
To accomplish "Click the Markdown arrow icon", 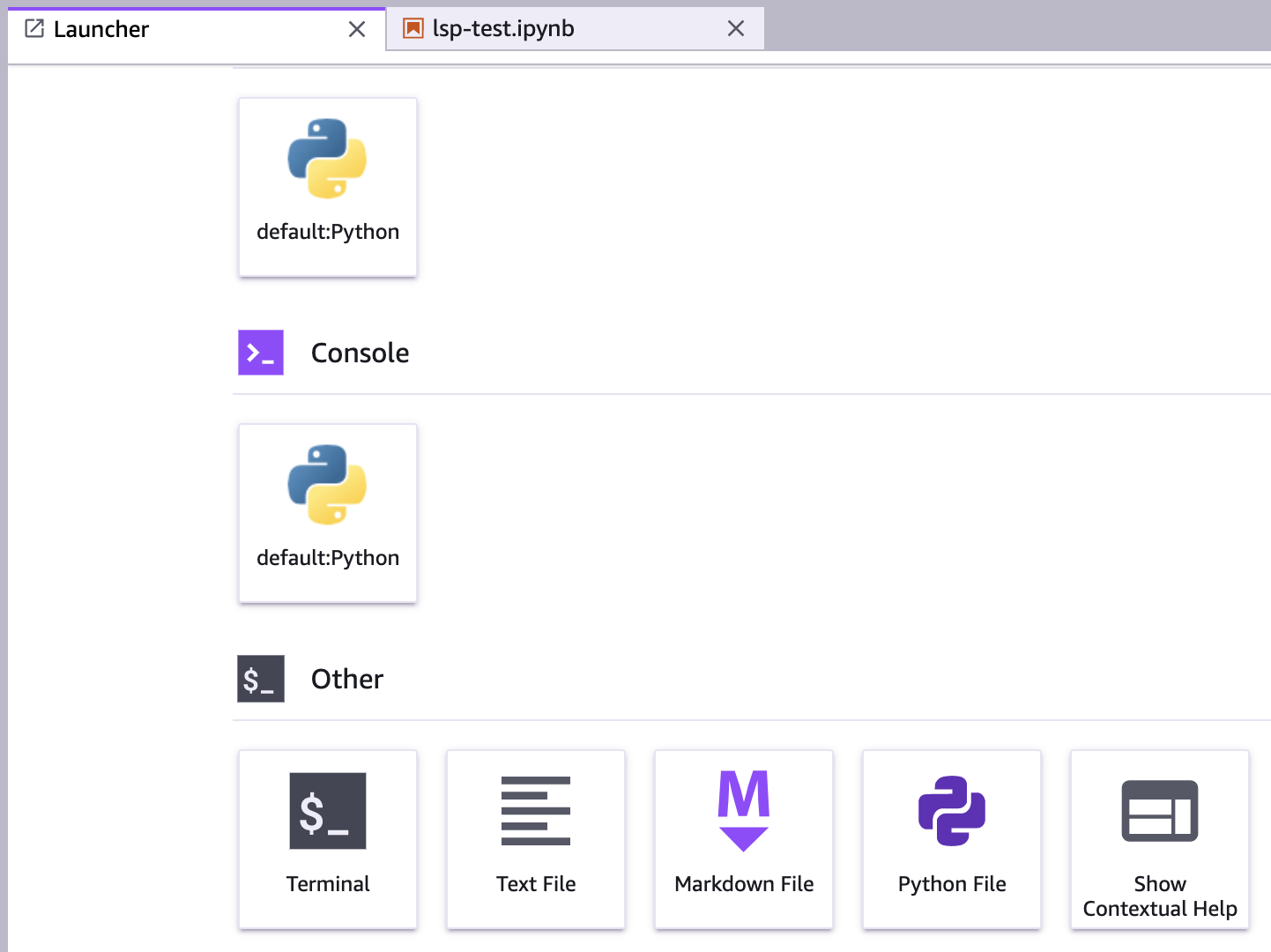I will [x=743, y=837].
